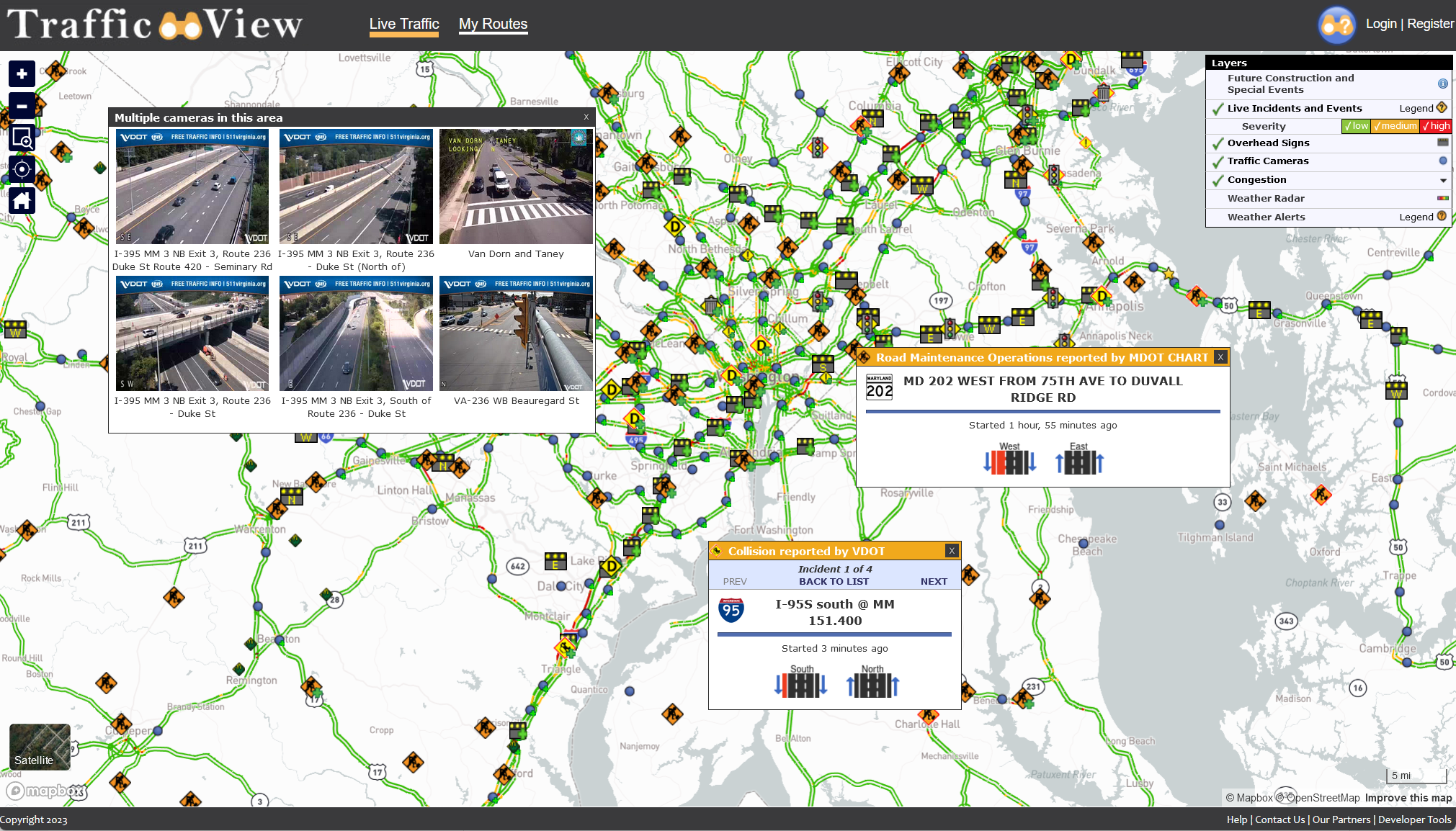Click the Register link in the header
Screen dimensions: 1456x831
click(1432, 23)
